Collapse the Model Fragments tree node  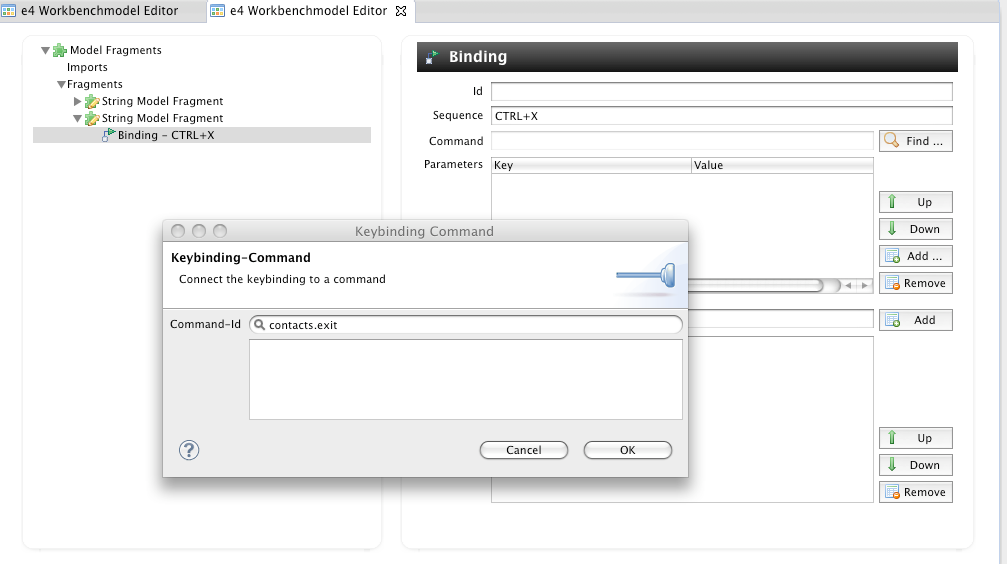pos(45,50)
